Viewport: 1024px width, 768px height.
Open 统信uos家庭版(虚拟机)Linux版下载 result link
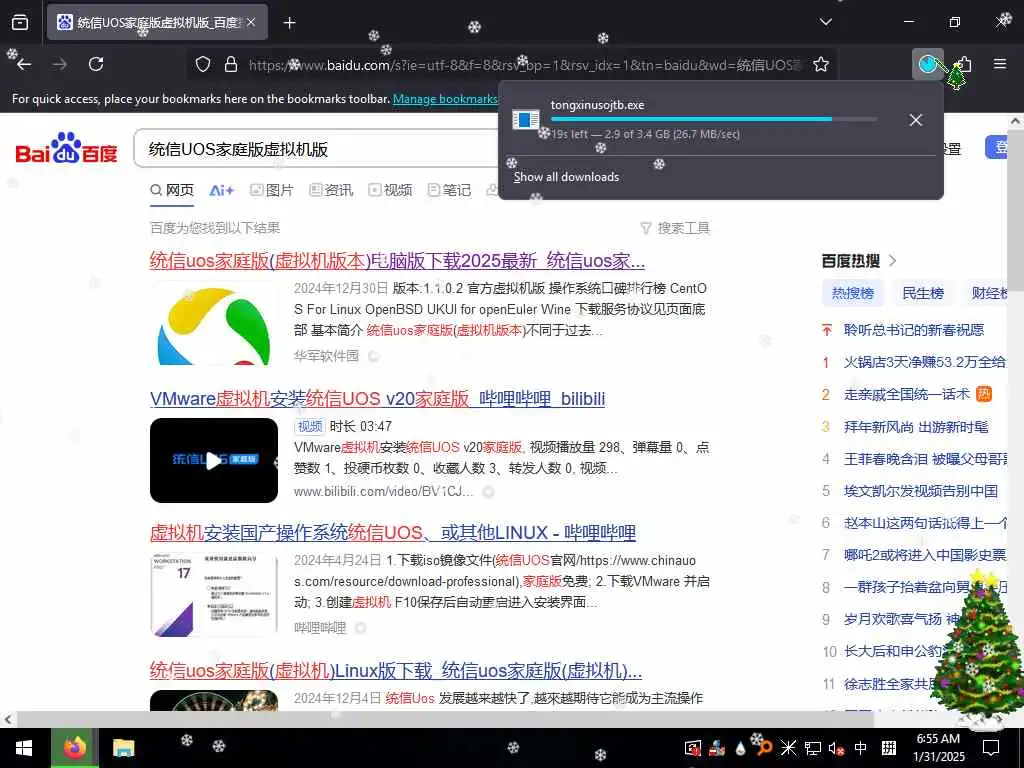tap(396, 670)
